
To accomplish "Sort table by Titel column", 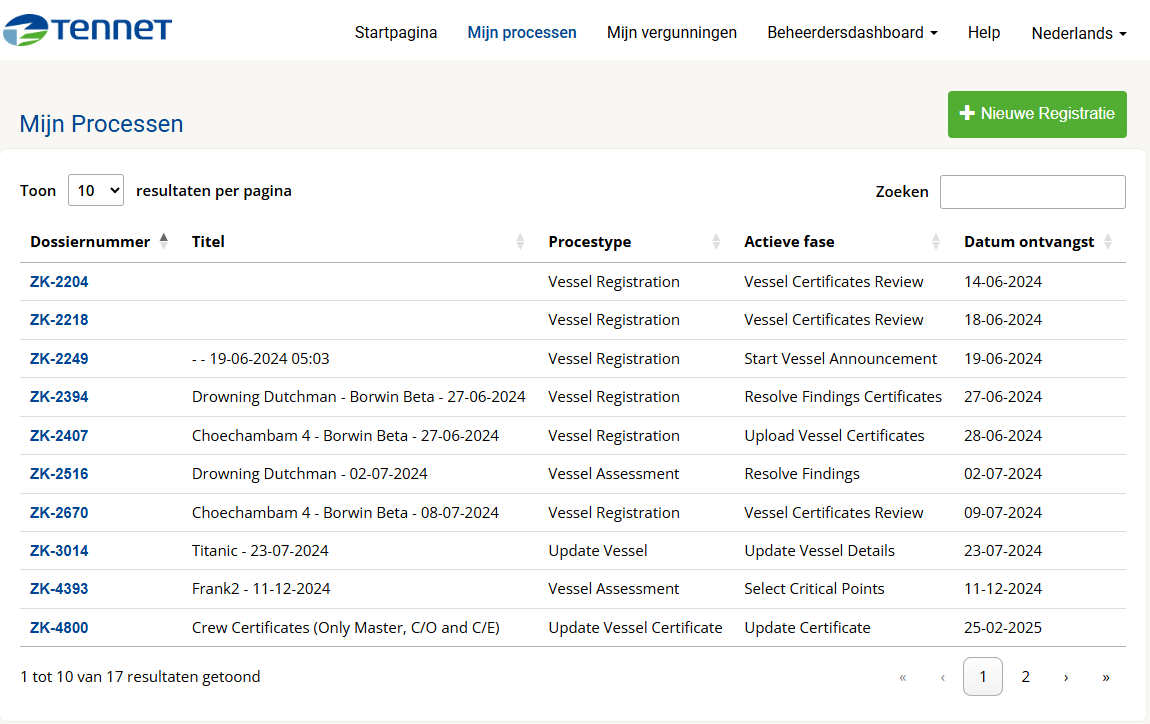I will (208, 242).
